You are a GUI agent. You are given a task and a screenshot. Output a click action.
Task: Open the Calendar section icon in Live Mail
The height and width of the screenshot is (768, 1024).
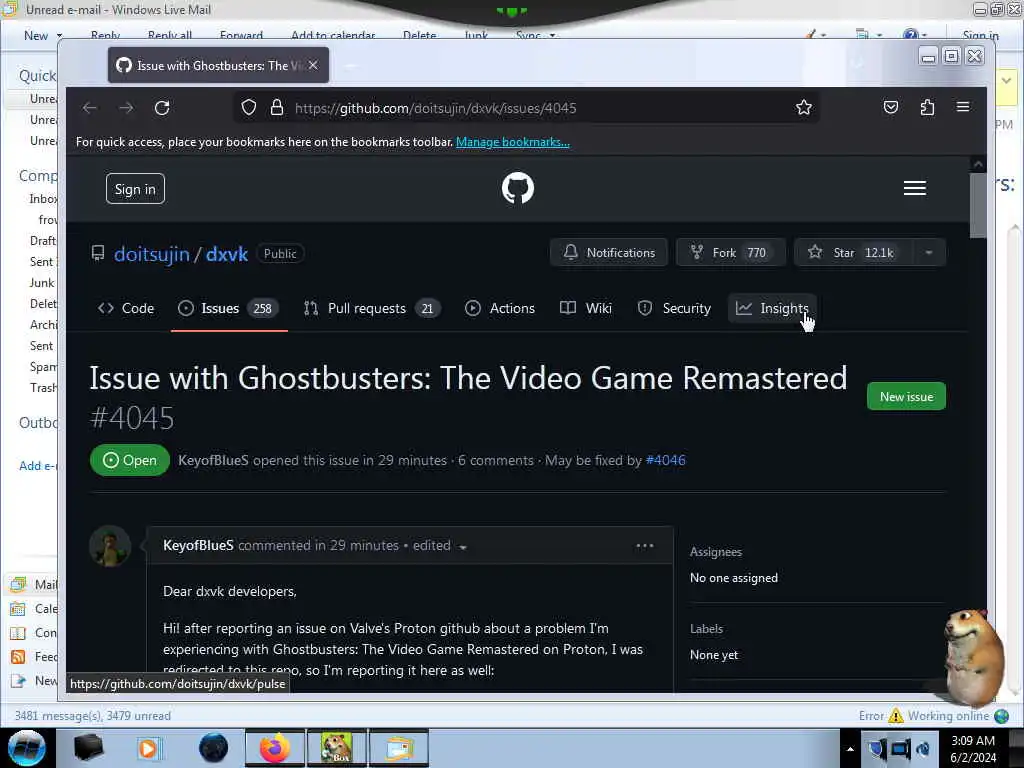18,609
